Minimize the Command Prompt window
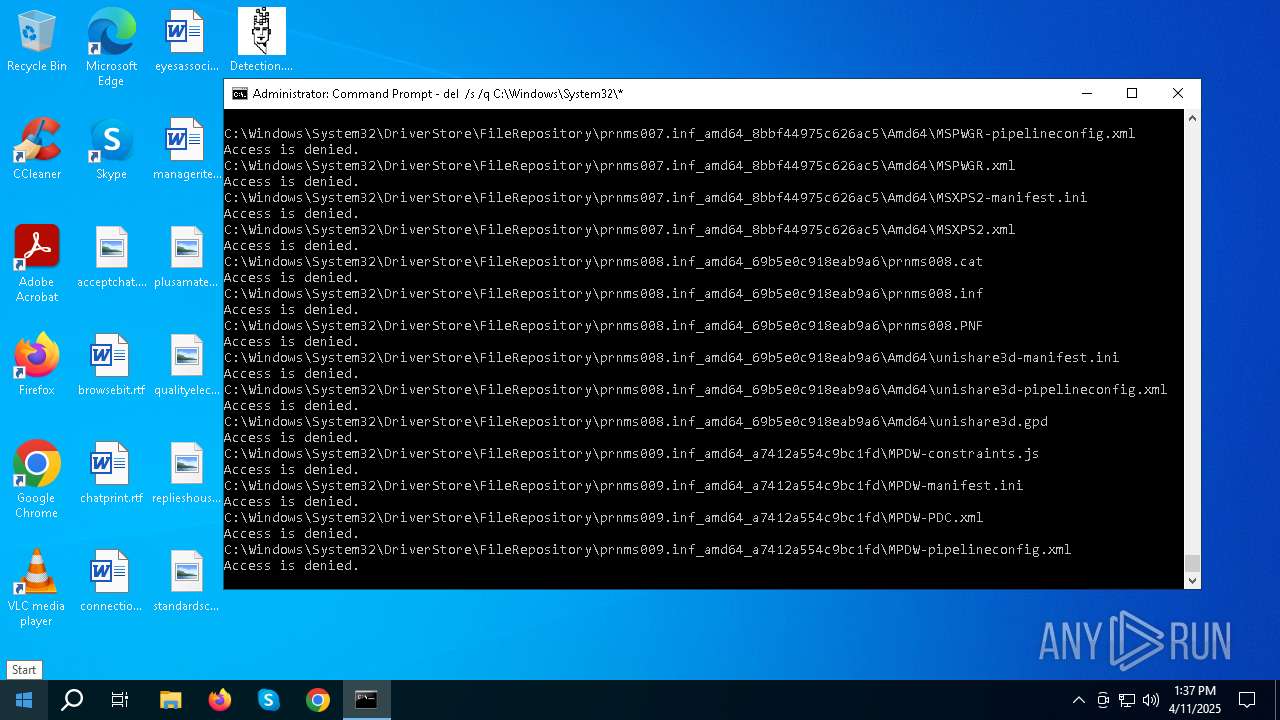Image resolution: width=1280 pixels, height=720 pixels. point(1087,94)
